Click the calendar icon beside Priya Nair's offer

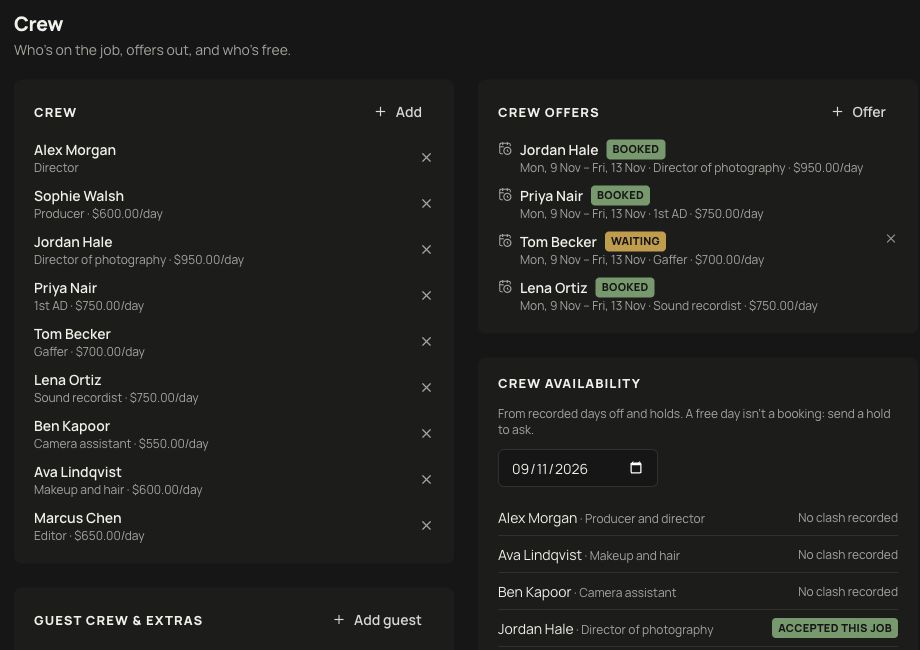click(x=505, y=195)
